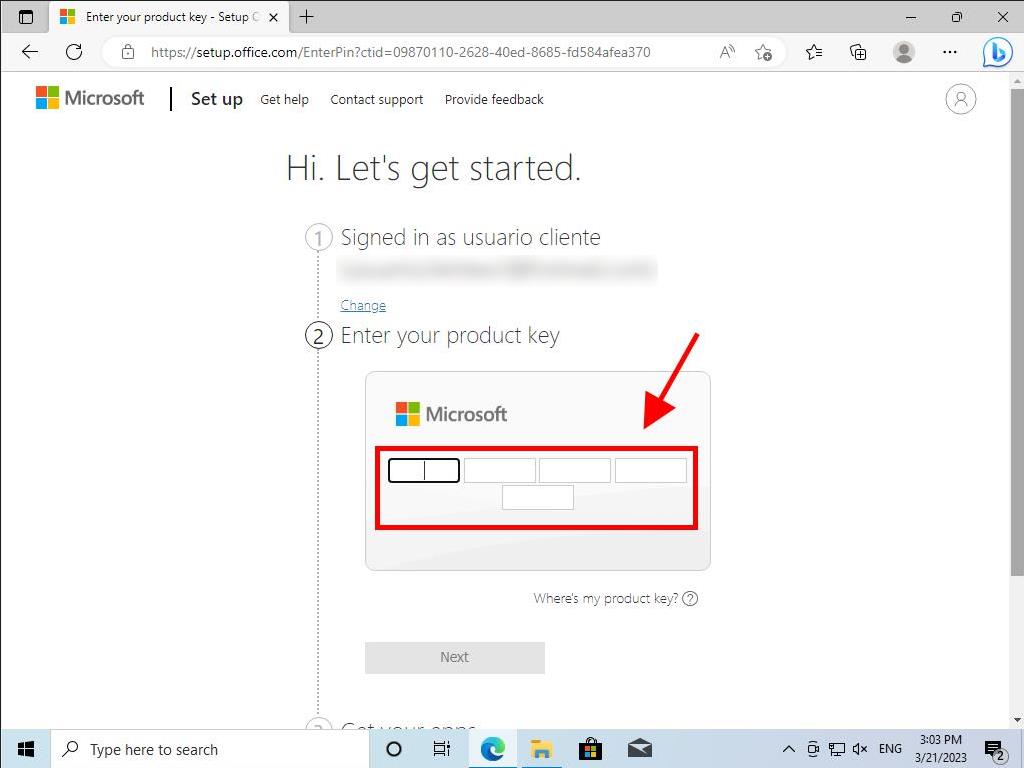Click the help question mark next to product key
Viewport: 1024px width, 768px height.
(x=691, y=598)
